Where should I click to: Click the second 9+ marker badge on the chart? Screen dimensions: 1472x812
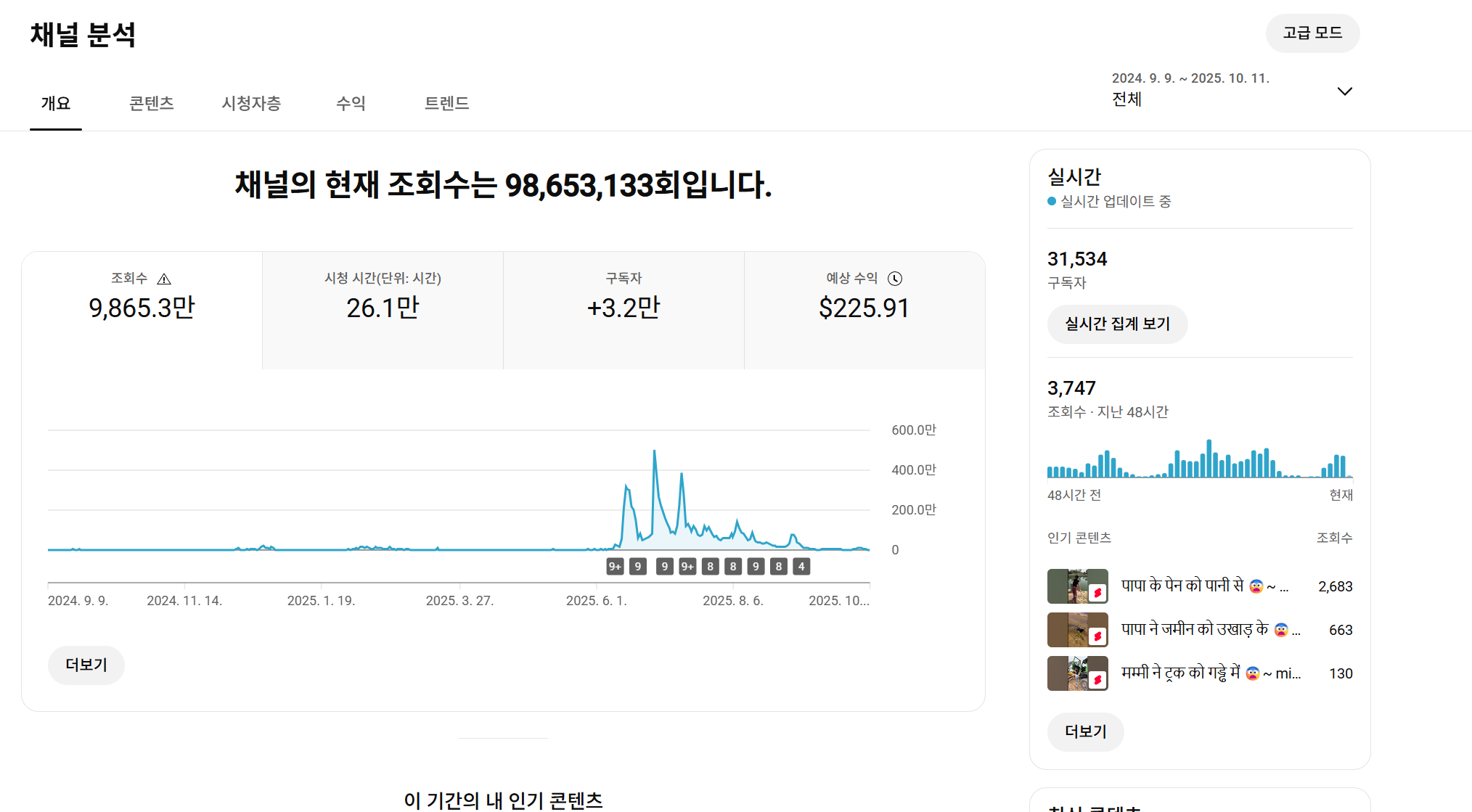[x=687, y=567]
